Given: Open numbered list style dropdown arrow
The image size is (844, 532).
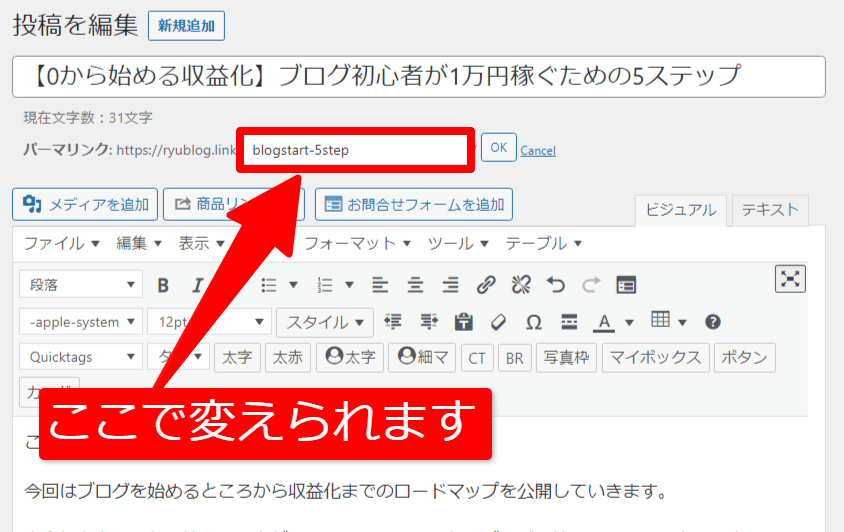Looking at the screenshot, I should (x=349, y=285).
